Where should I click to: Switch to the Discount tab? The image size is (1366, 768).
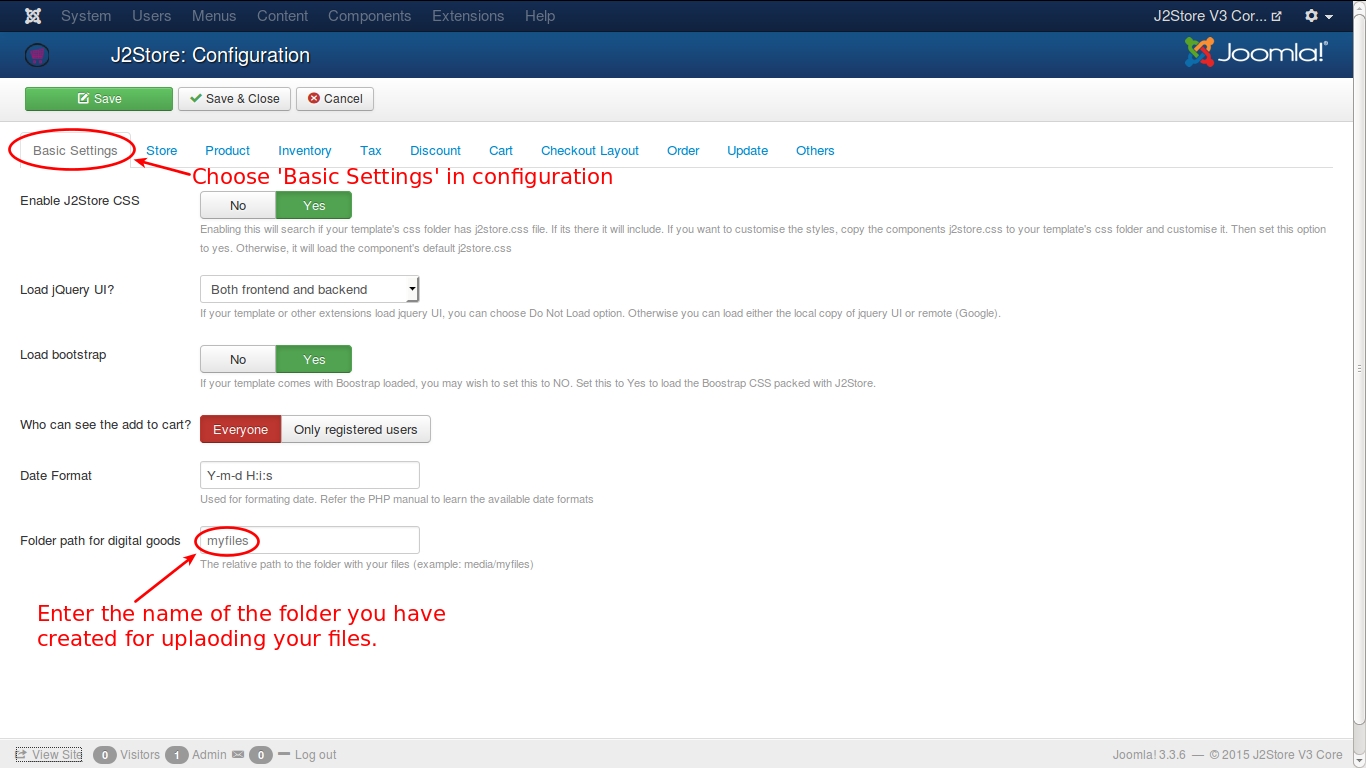[435, 151]
